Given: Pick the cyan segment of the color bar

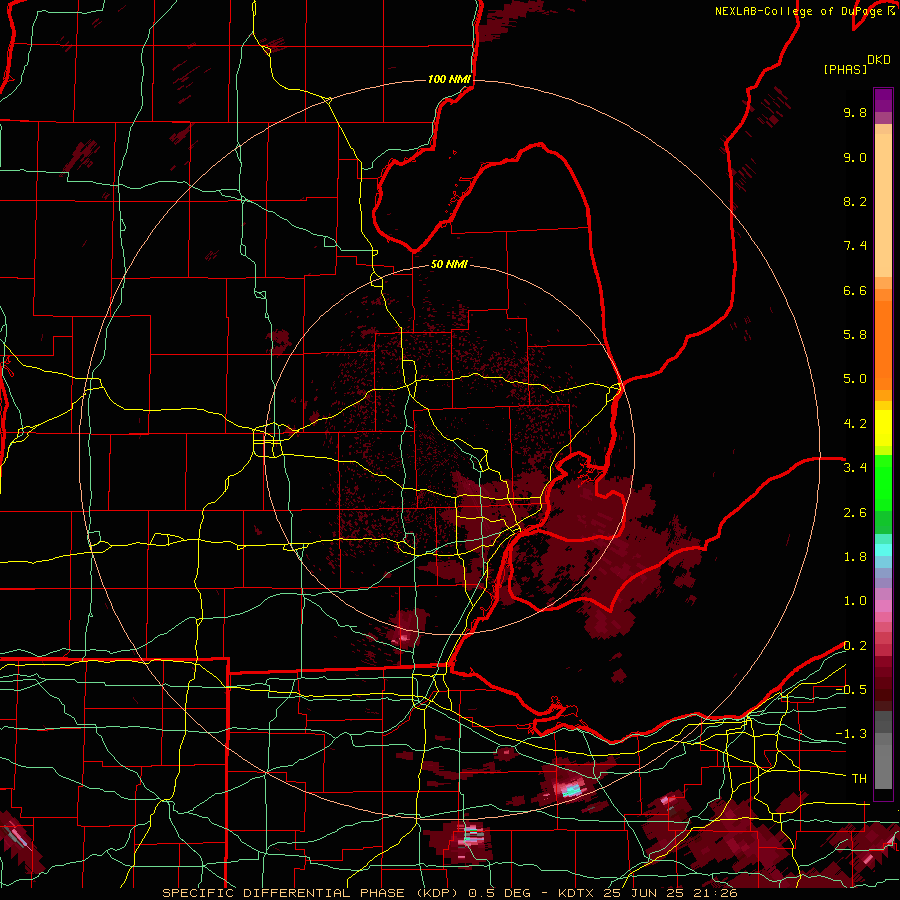Looking at the screenshot, I should 883,550.
